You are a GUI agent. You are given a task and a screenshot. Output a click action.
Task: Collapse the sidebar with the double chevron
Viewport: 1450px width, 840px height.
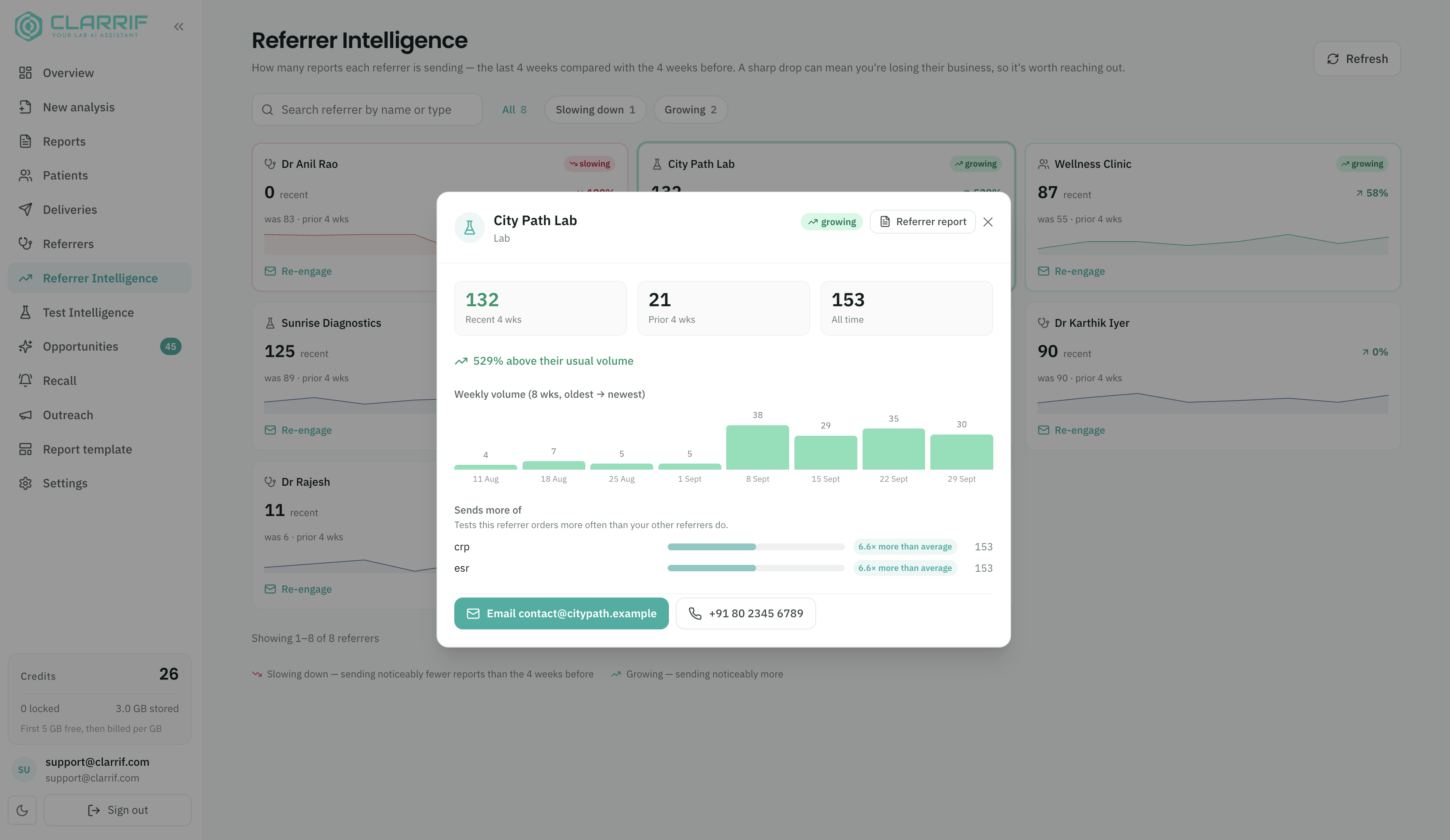pos(179,27)
